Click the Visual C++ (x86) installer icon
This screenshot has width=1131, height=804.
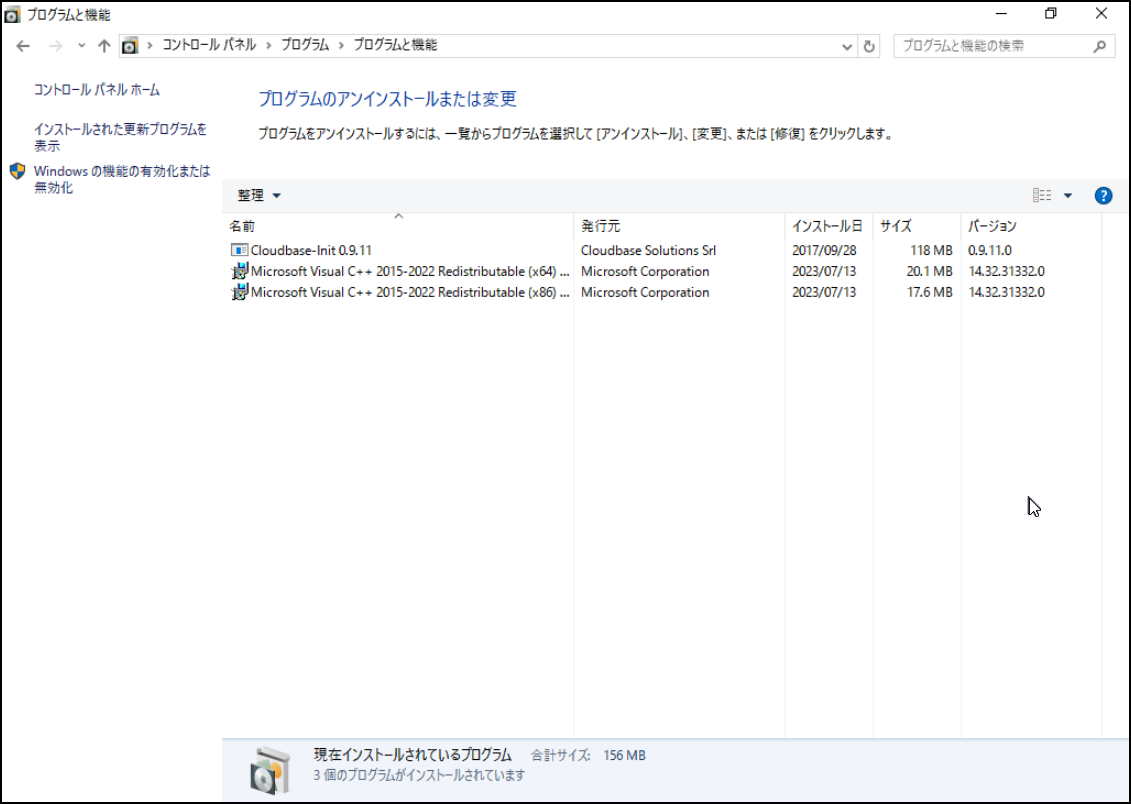pos(239,292)
